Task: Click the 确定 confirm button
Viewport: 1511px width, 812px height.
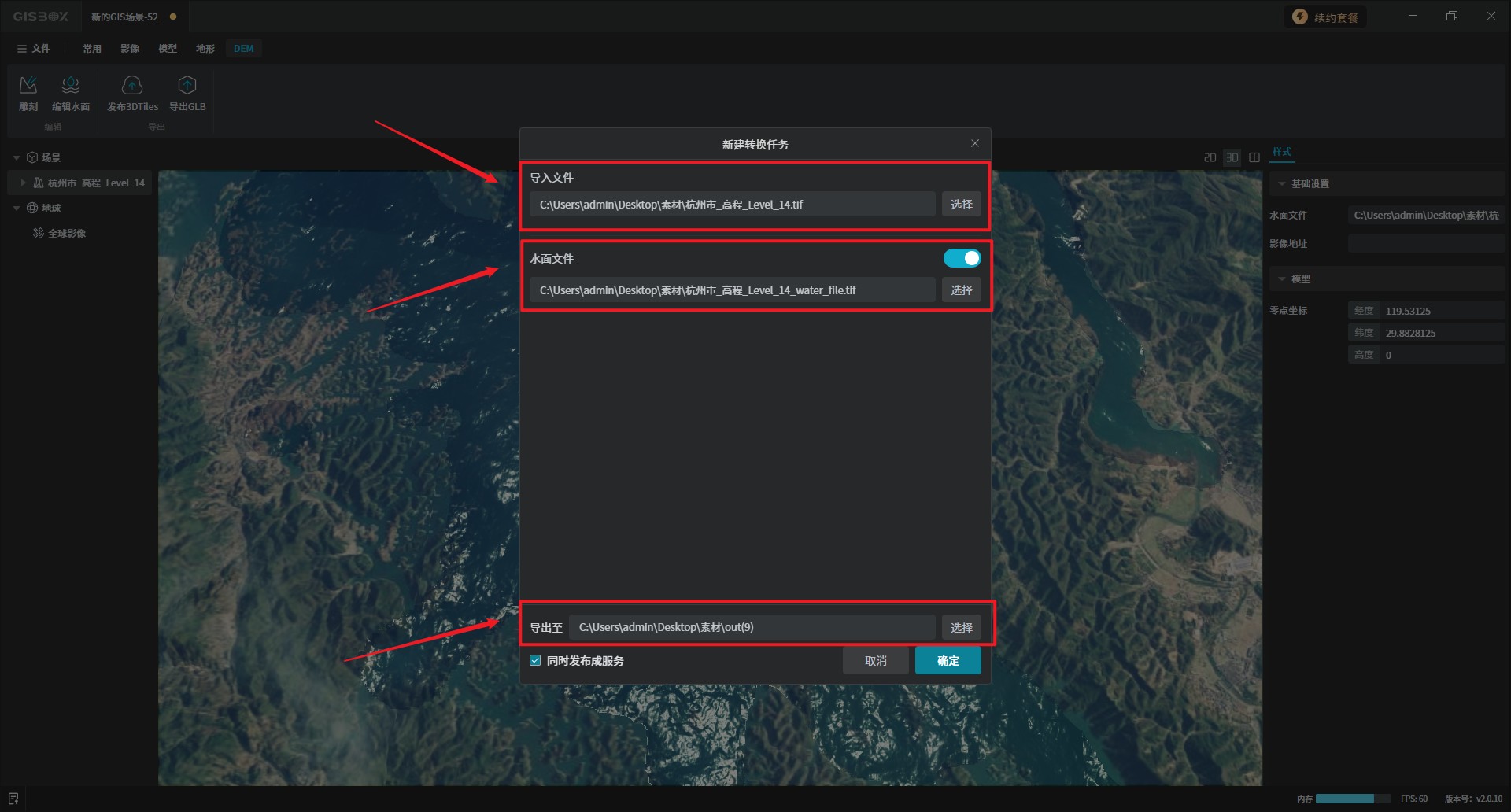Action: click(x=948, y=661)
